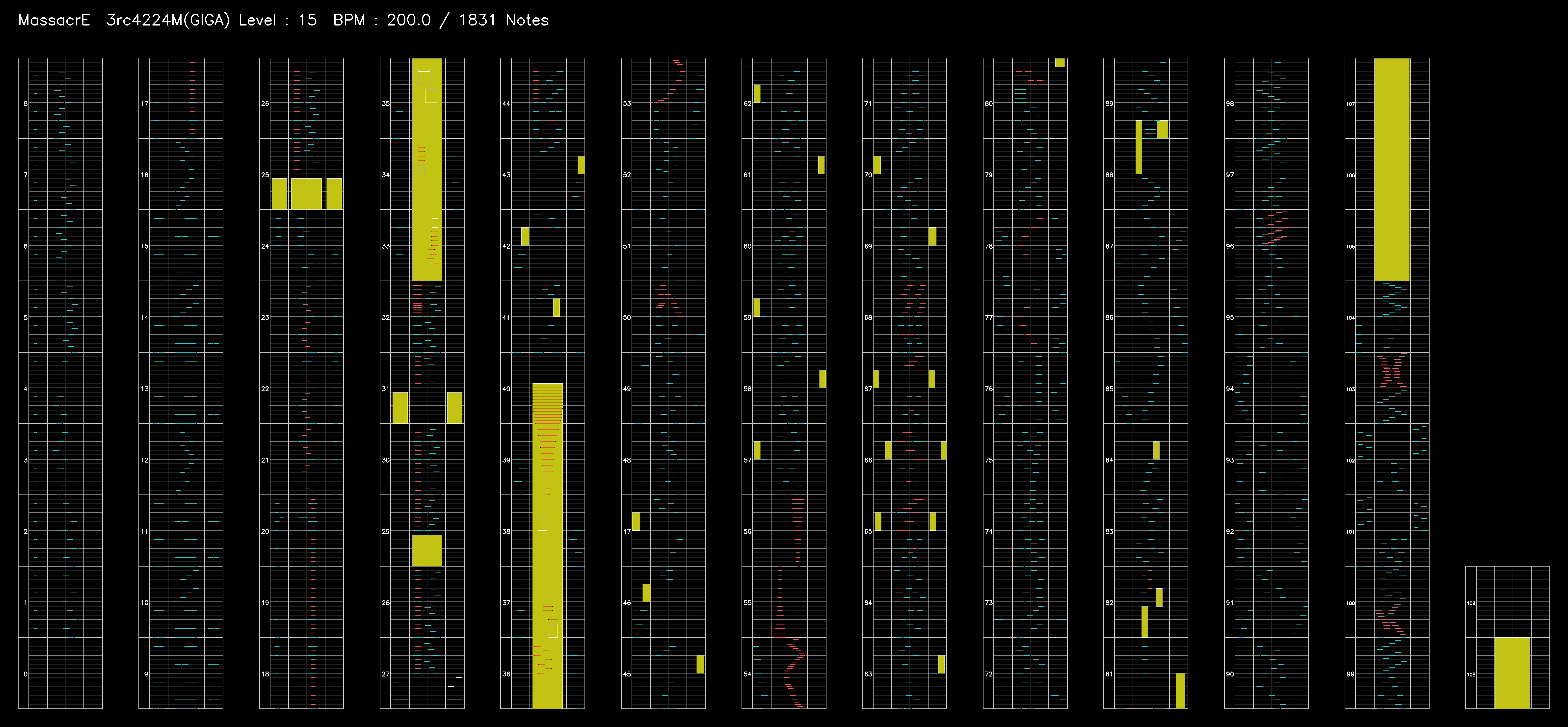Click the yellow note block in measure 46
Image resolution: width=1568 pixels, height=727 pixels.
tap(646, 593)
